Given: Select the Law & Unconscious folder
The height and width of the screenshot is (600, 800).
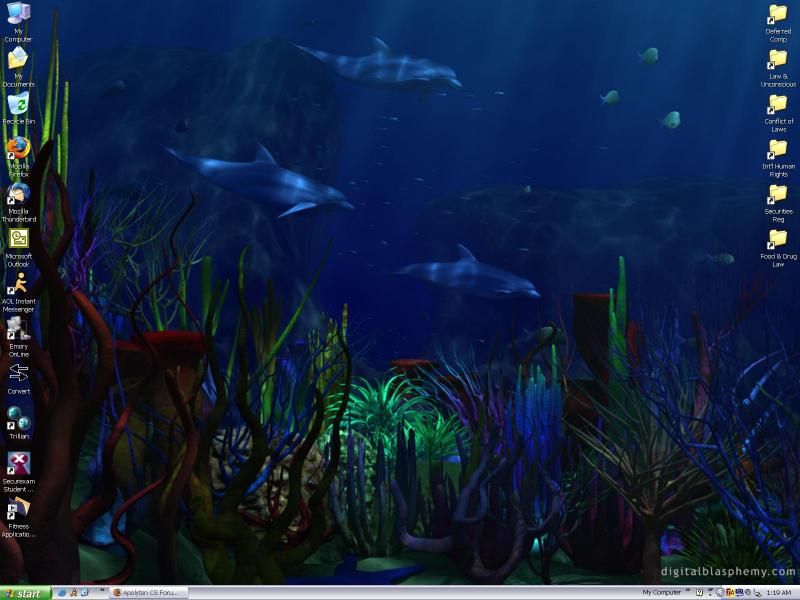Looking at the screenshot, I should click(x=778, y=68).
